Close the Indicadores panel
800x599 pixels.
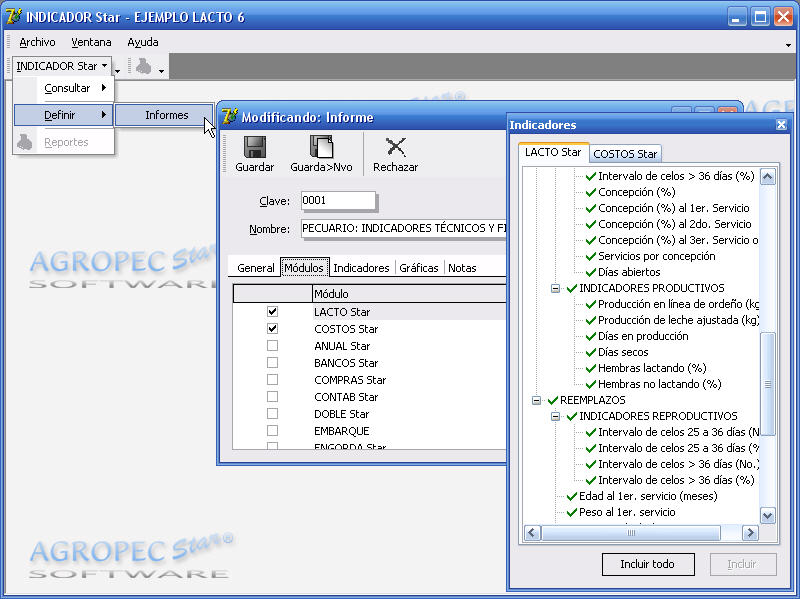(x=781, y=124)
